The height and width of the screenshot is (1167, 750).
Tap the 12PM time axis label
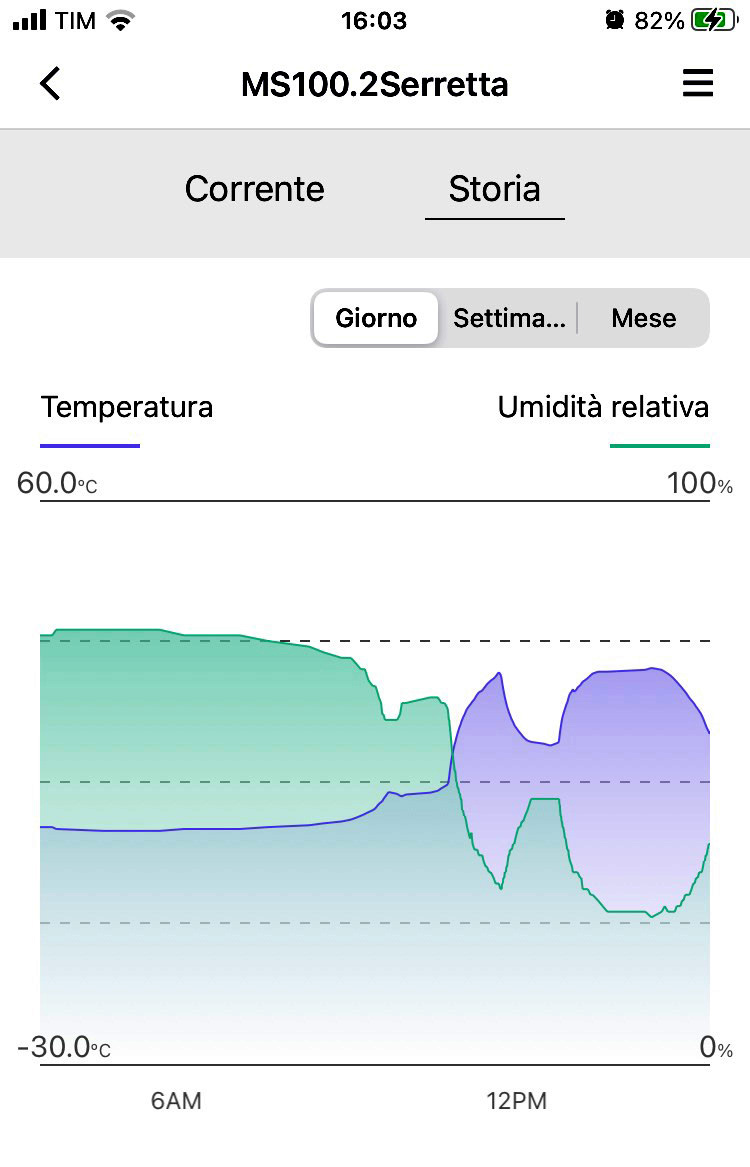click(516, 1101)
